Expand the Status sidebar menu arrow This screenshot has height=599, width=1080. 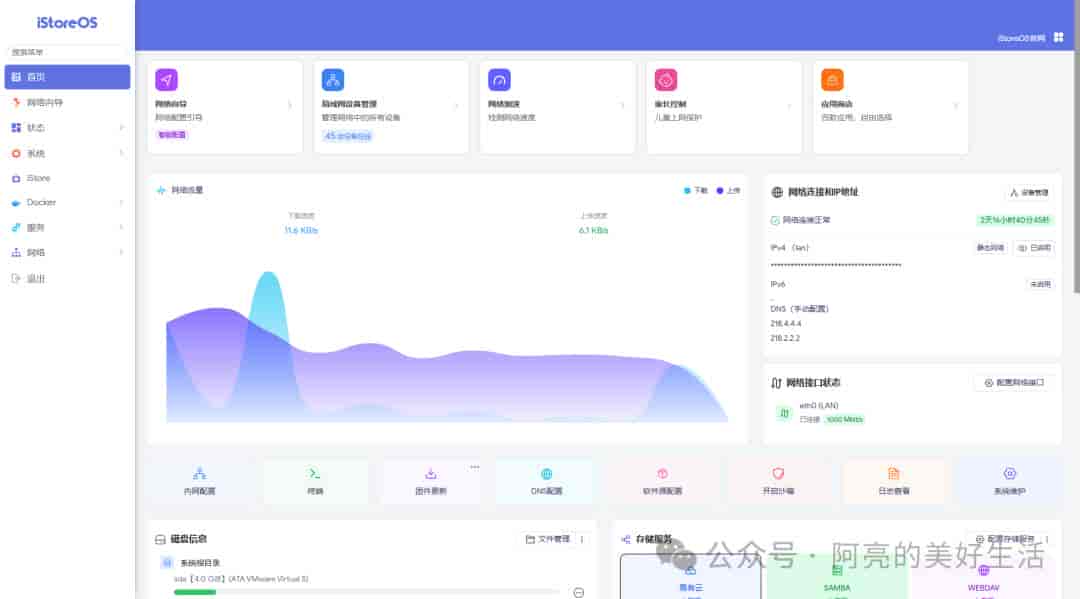[121, 127]
